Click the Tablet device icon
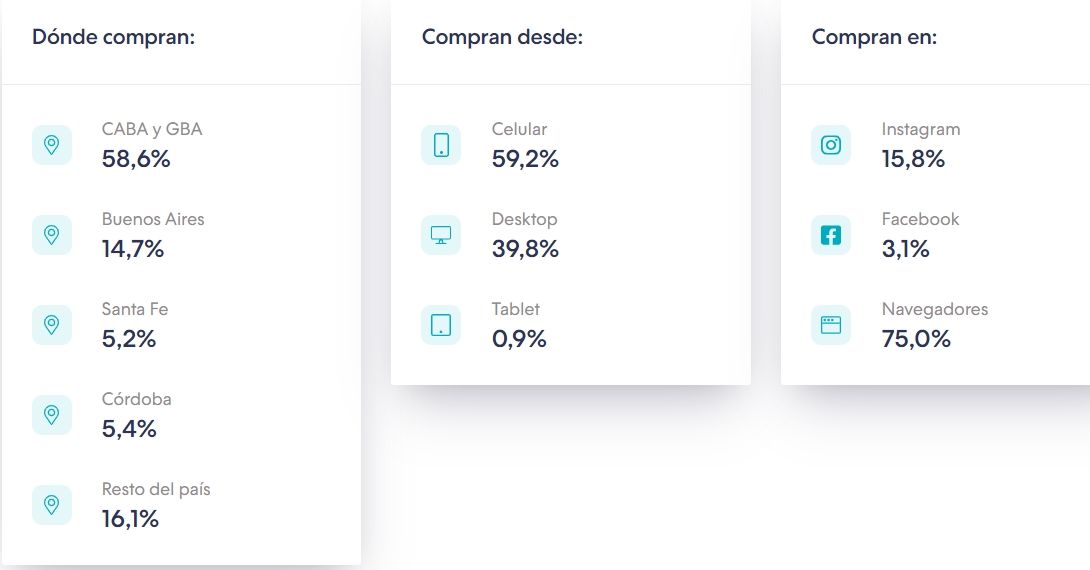This screenshot has width=1090, height=570. coord(441,325)
